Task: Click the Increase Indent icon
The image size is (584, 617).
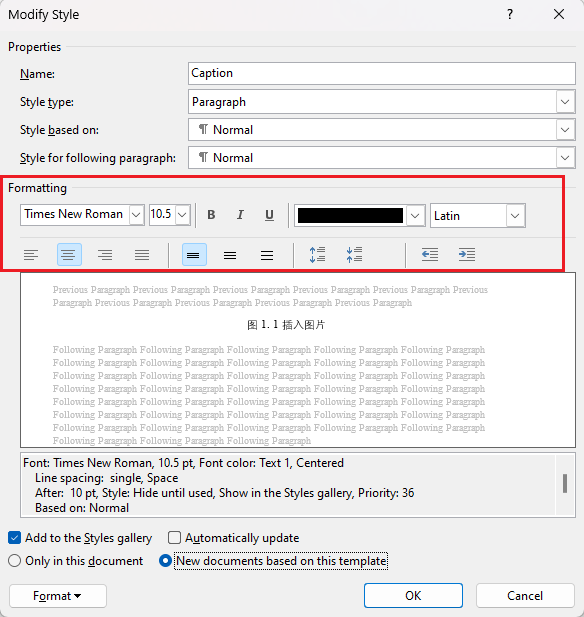Action: click(x=467, y=255)
